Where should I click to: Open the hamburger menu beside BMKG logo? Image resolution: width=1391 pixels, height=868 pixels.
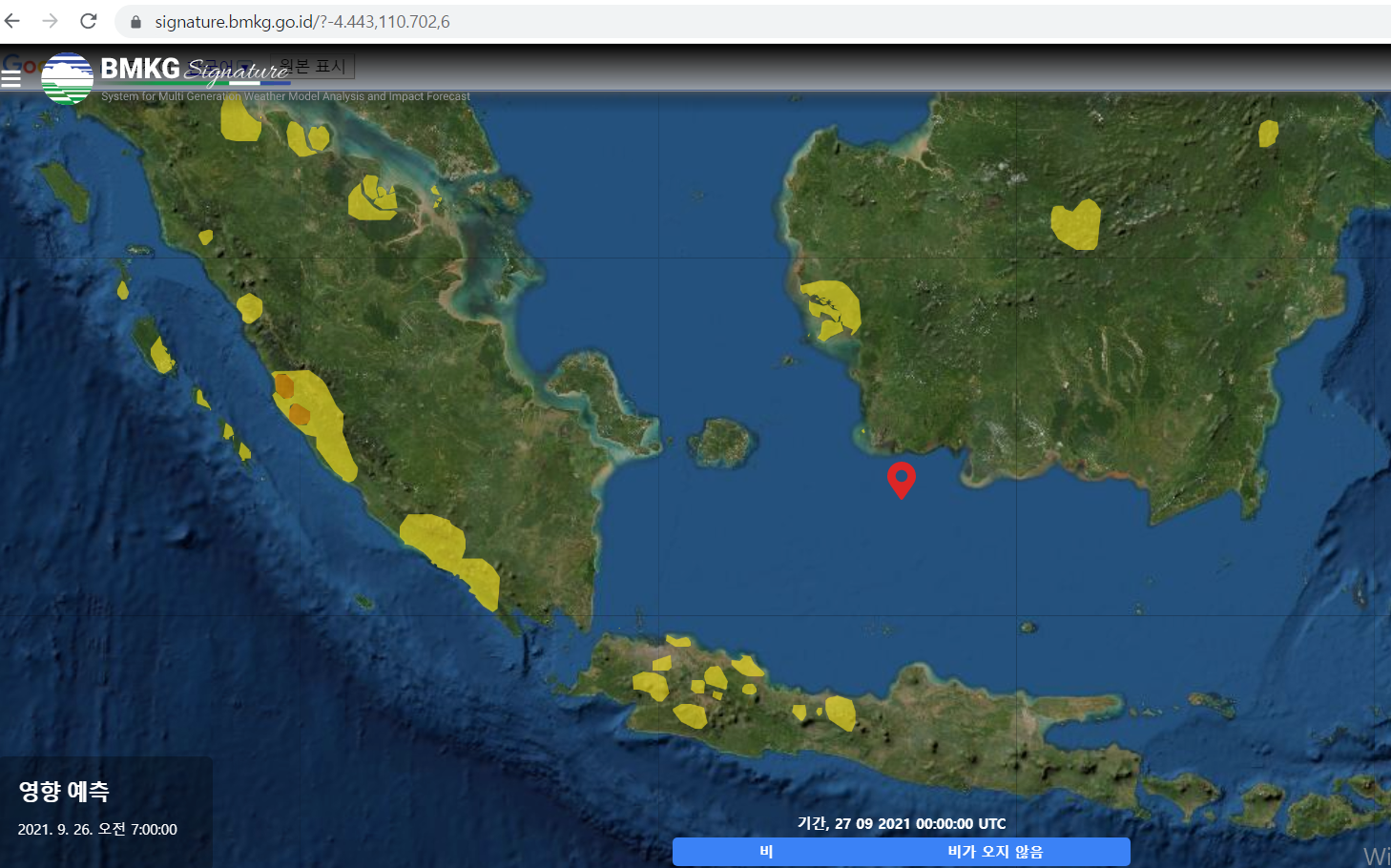click(11, 78)
